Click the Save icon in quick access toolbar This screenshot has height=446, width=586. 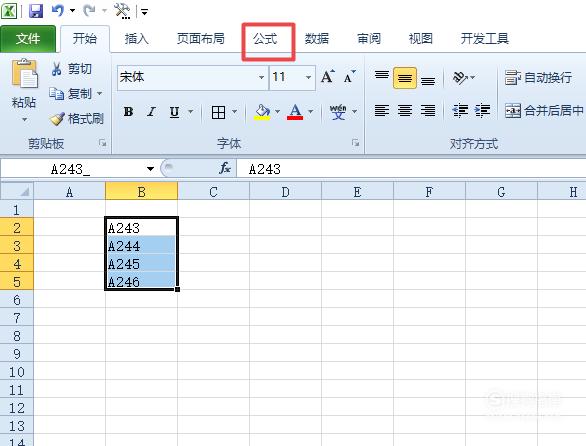coord(36,11)
